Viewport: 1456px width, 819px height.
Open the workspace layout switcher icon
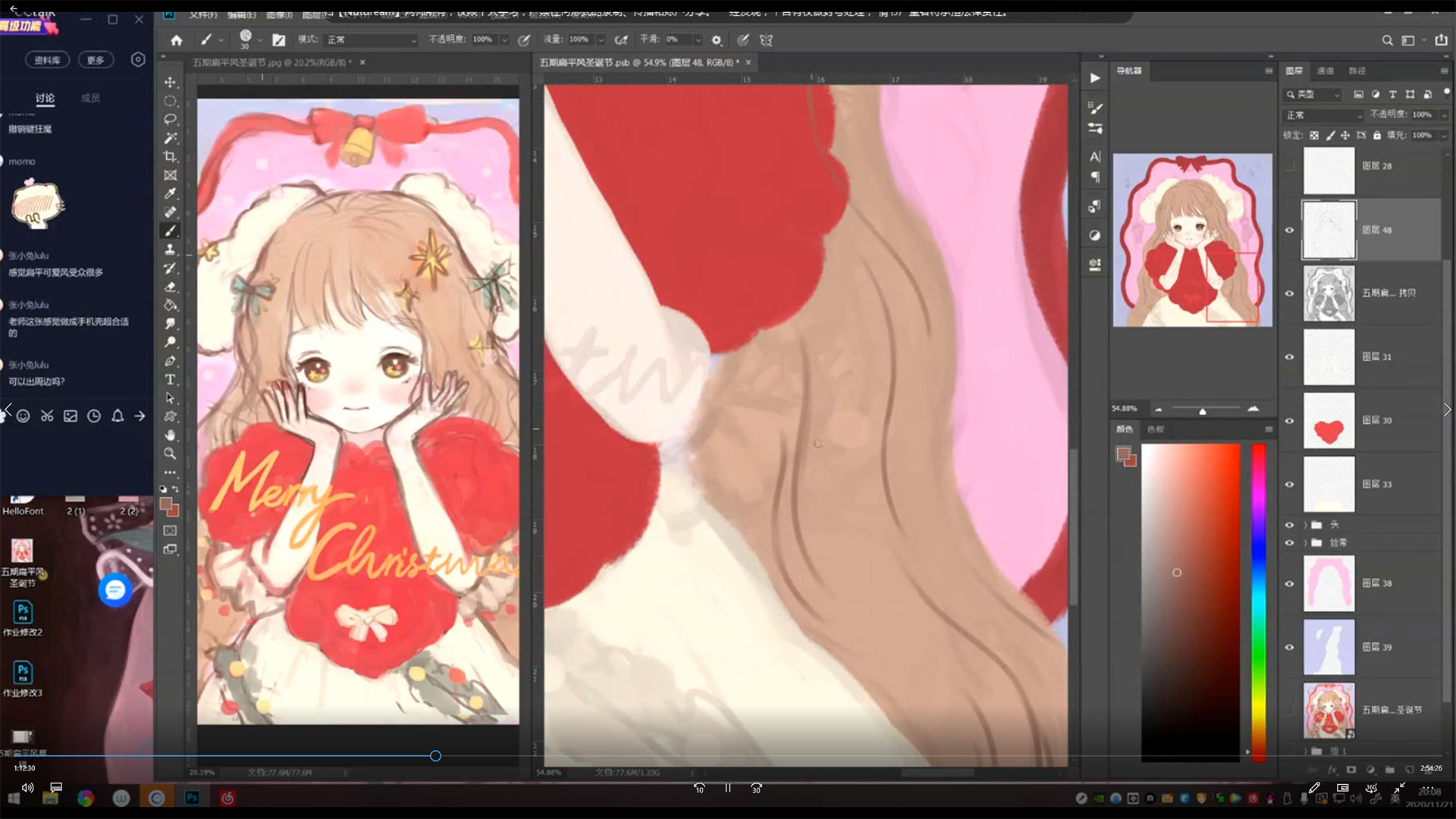1408,40
